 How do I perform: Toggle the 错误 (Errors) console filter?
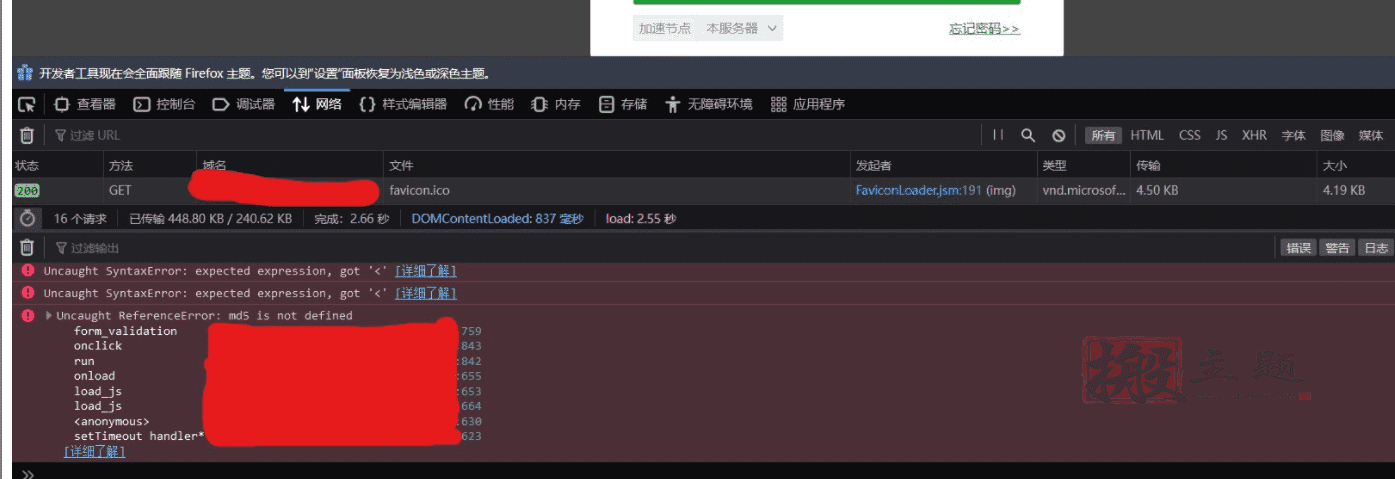(1298, 248)
